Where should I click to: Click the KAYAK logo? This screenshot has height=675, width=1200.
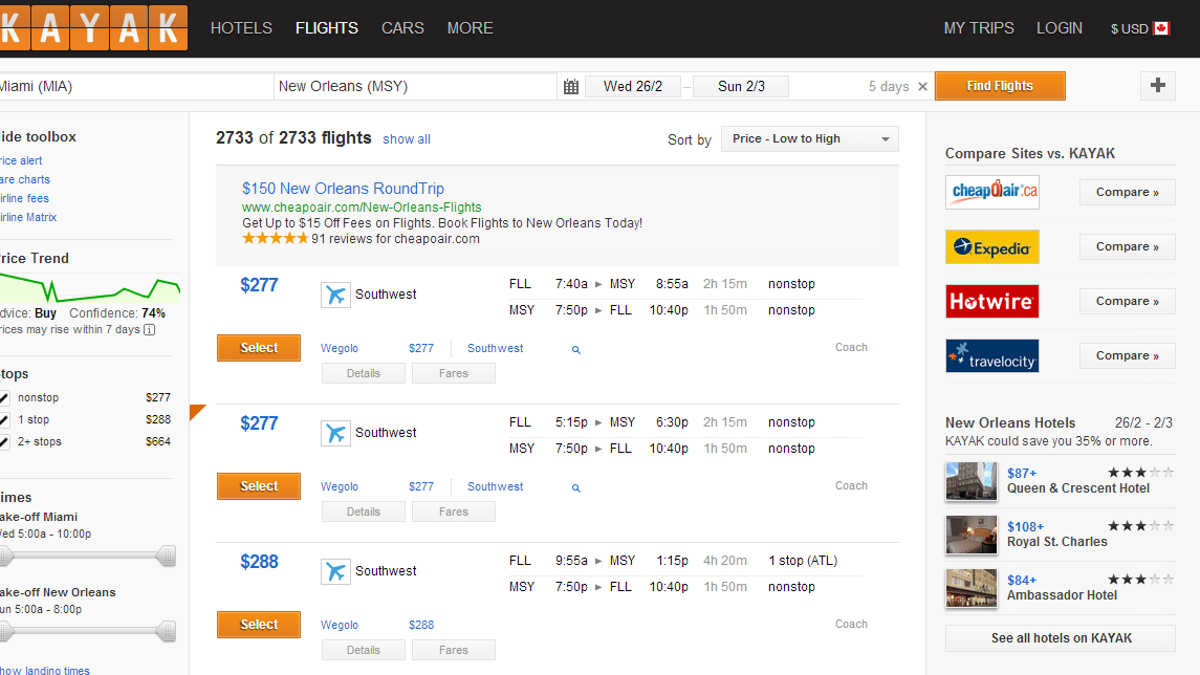click(94, 28)
